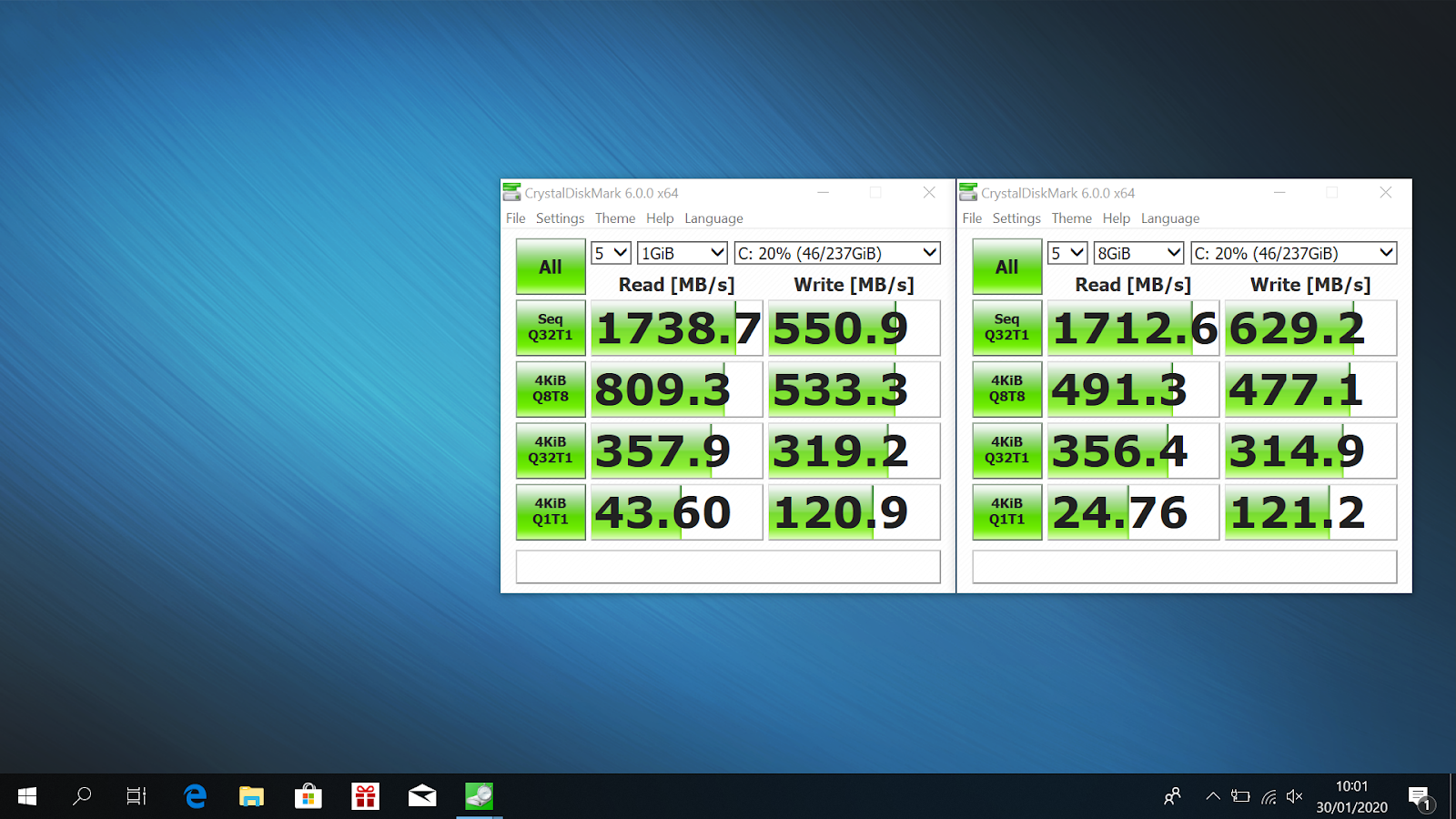1456x819 pixels.
Task: Click Show Desktop sliver at taskbar end
Action: pos(1452,796)
